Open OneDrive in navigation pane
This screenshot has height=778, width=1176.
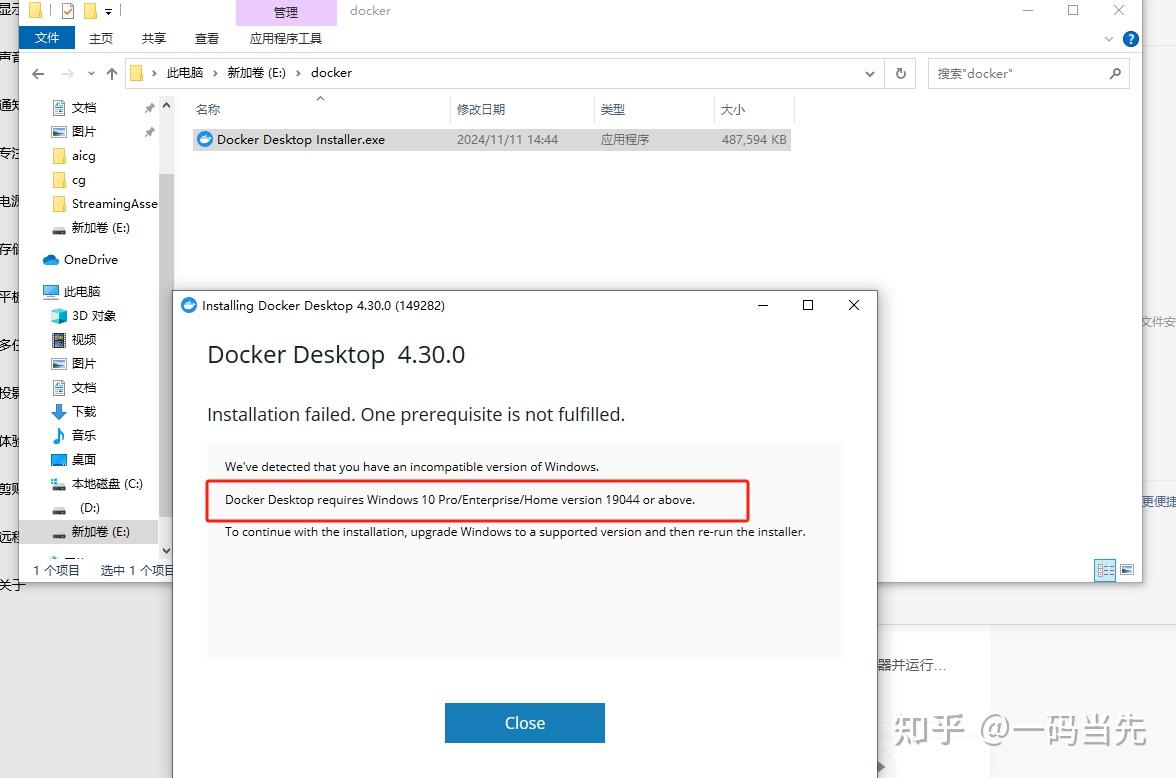(x=91, y=260)
